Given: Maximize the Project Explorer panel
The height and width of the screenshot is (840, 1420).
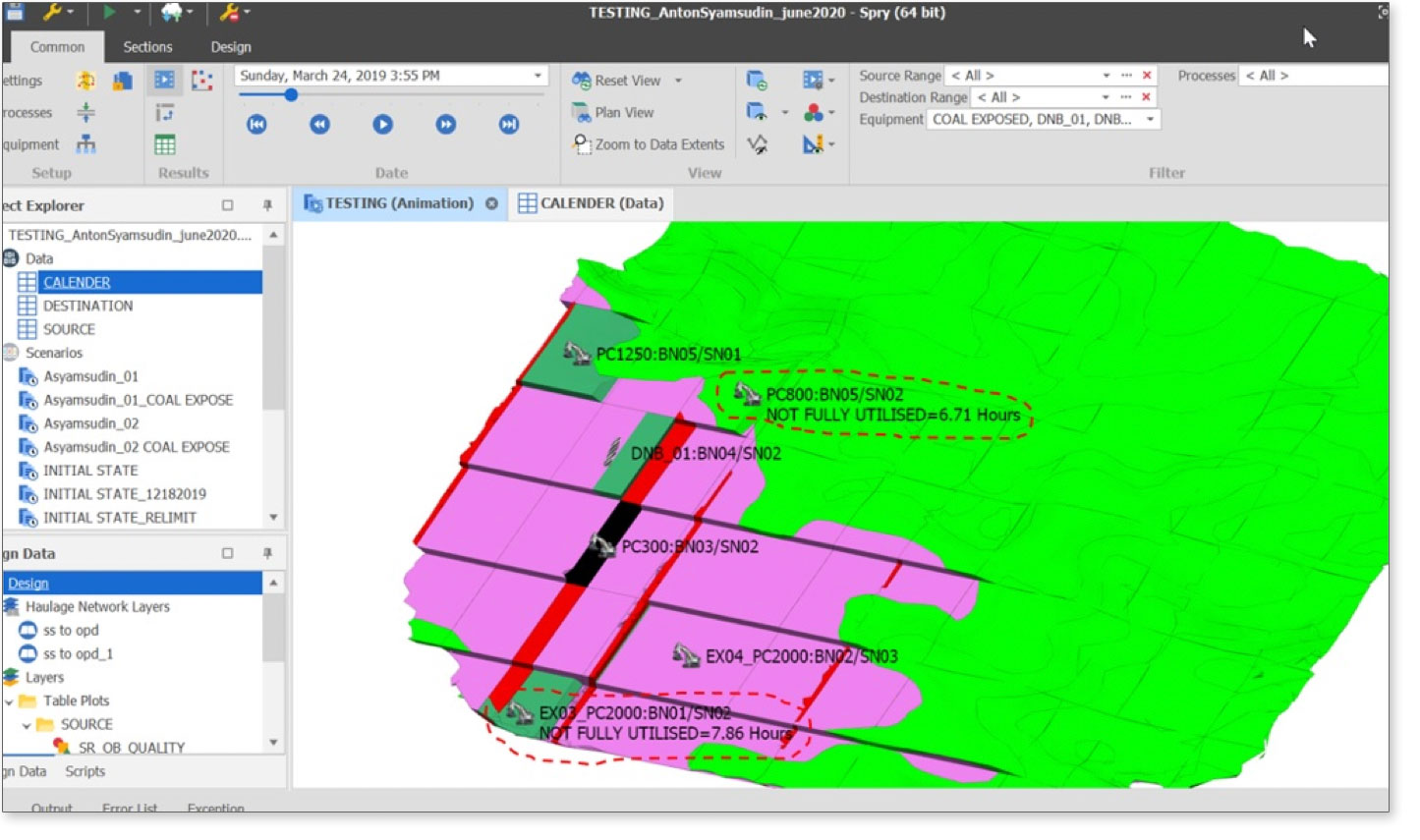Looking at the screenshot, I should tap(228, 205).
